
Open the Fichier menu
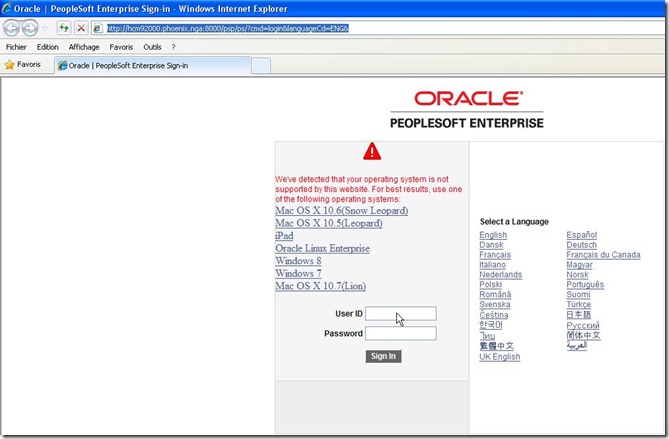pos(16,47)
